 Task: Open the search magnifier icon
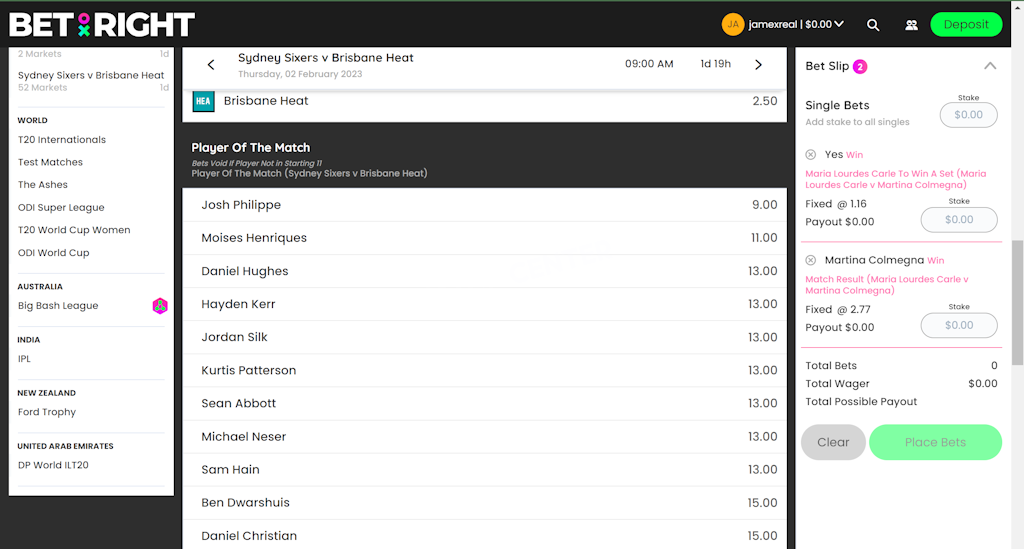[872, 25]
